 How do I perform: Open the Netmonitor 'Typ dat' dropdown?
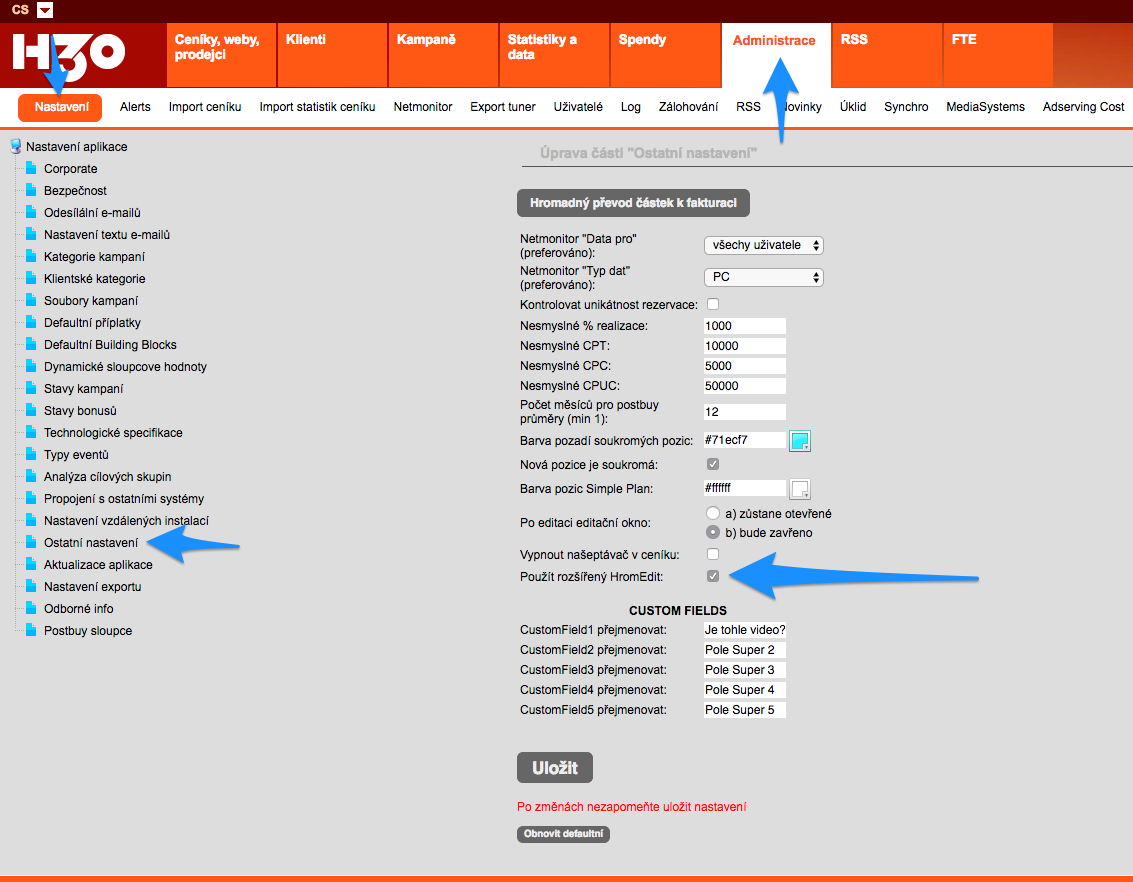(x=763, y=277)
